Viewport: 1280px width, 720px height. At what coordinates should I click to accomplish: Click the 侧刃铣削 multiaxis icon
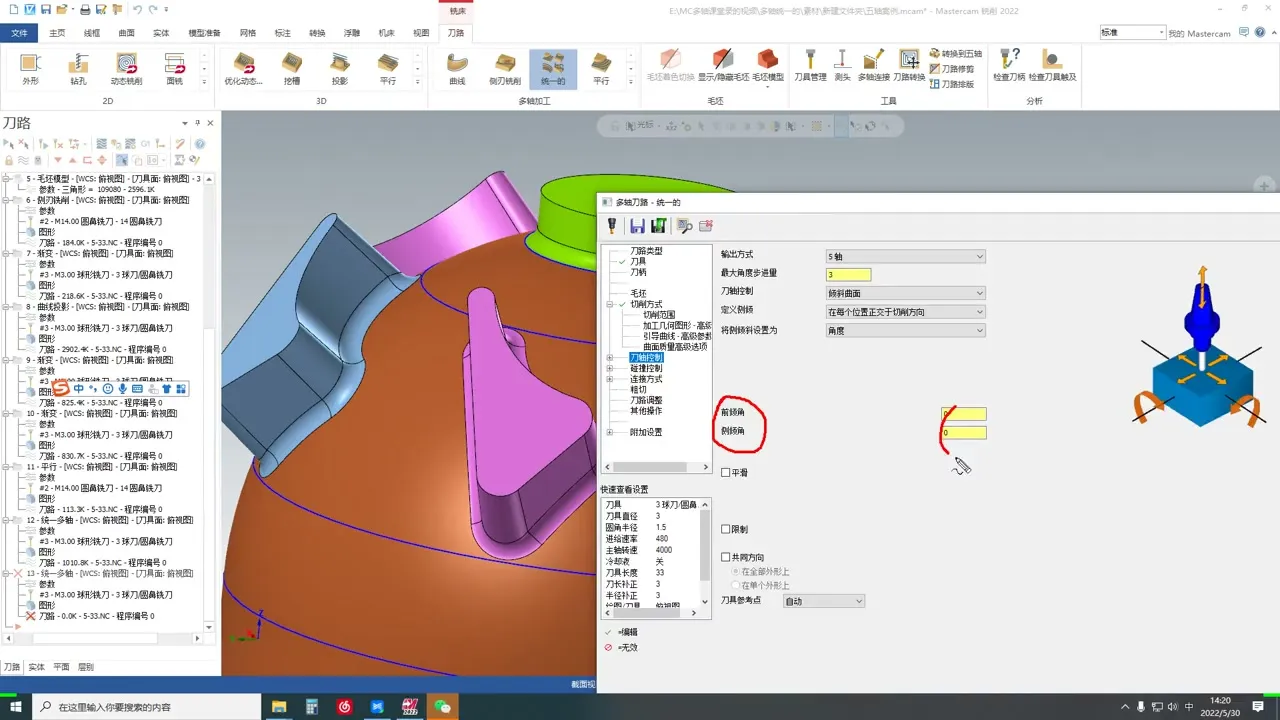click(505, 67)
